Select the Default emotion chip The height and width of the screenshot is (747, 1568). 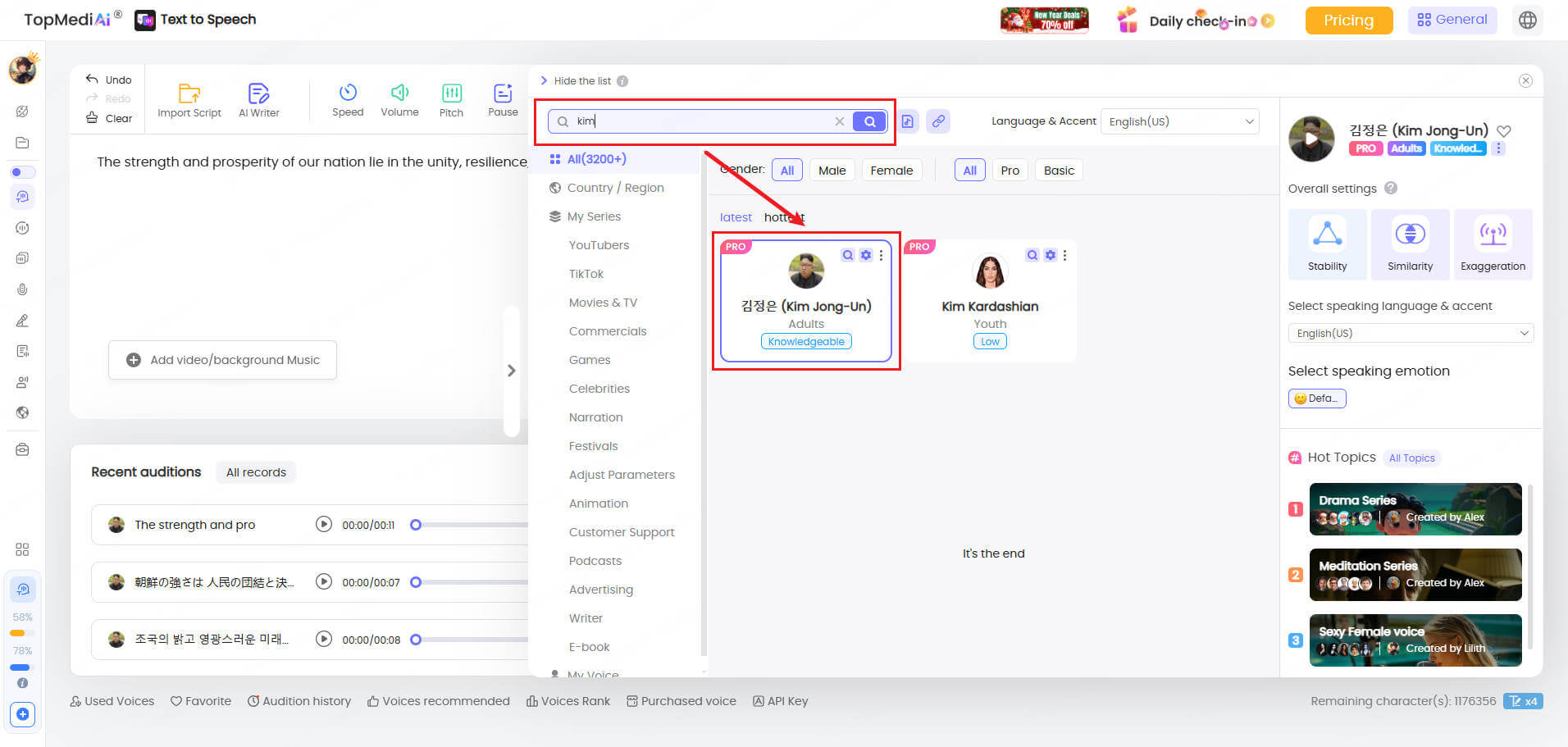tap(1317, 399)
